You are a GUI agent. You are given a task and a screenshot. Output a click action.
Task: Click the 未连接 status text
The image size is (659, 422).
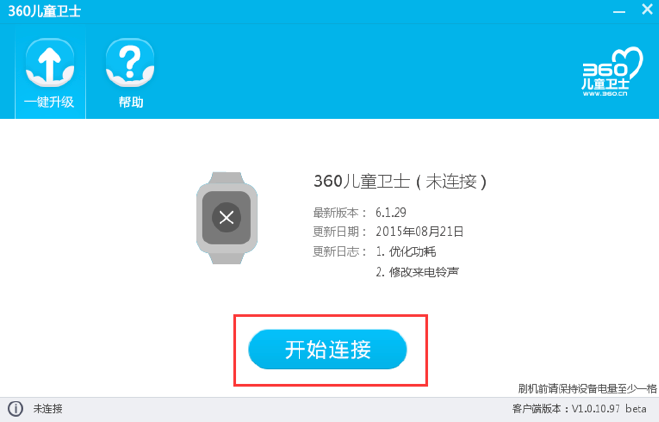pos(48,409)
